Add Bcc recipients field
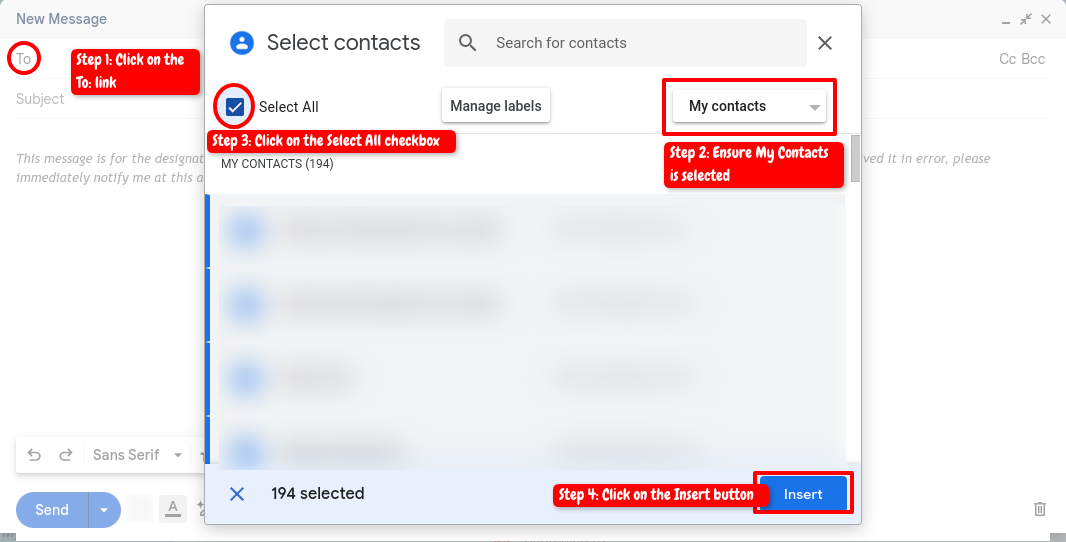 pyautogui.click(x=1033, y=59)
